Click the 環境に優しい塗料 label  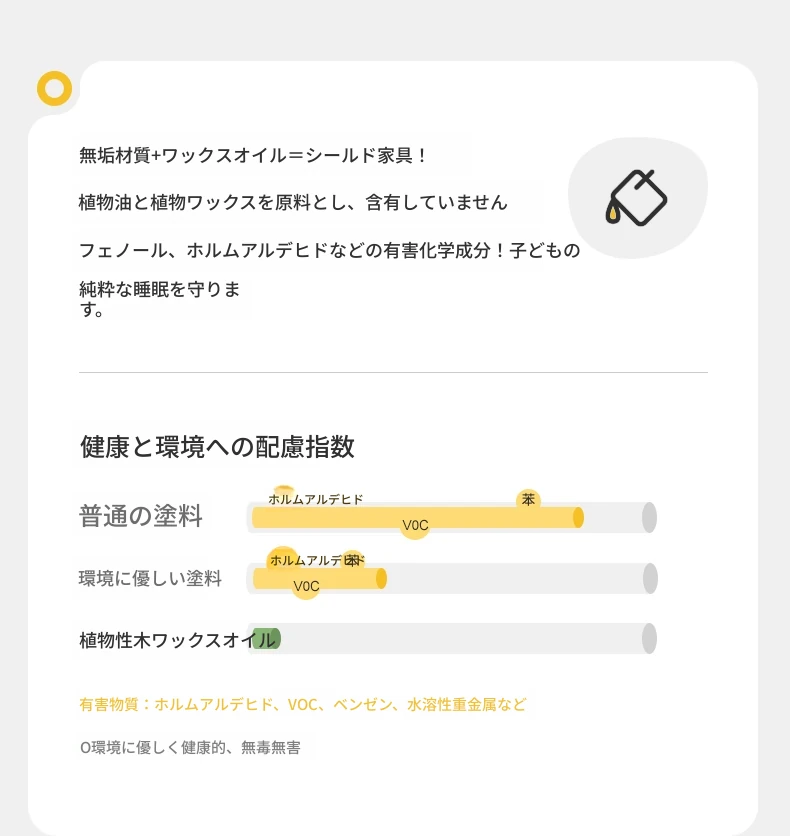(150, 578)
